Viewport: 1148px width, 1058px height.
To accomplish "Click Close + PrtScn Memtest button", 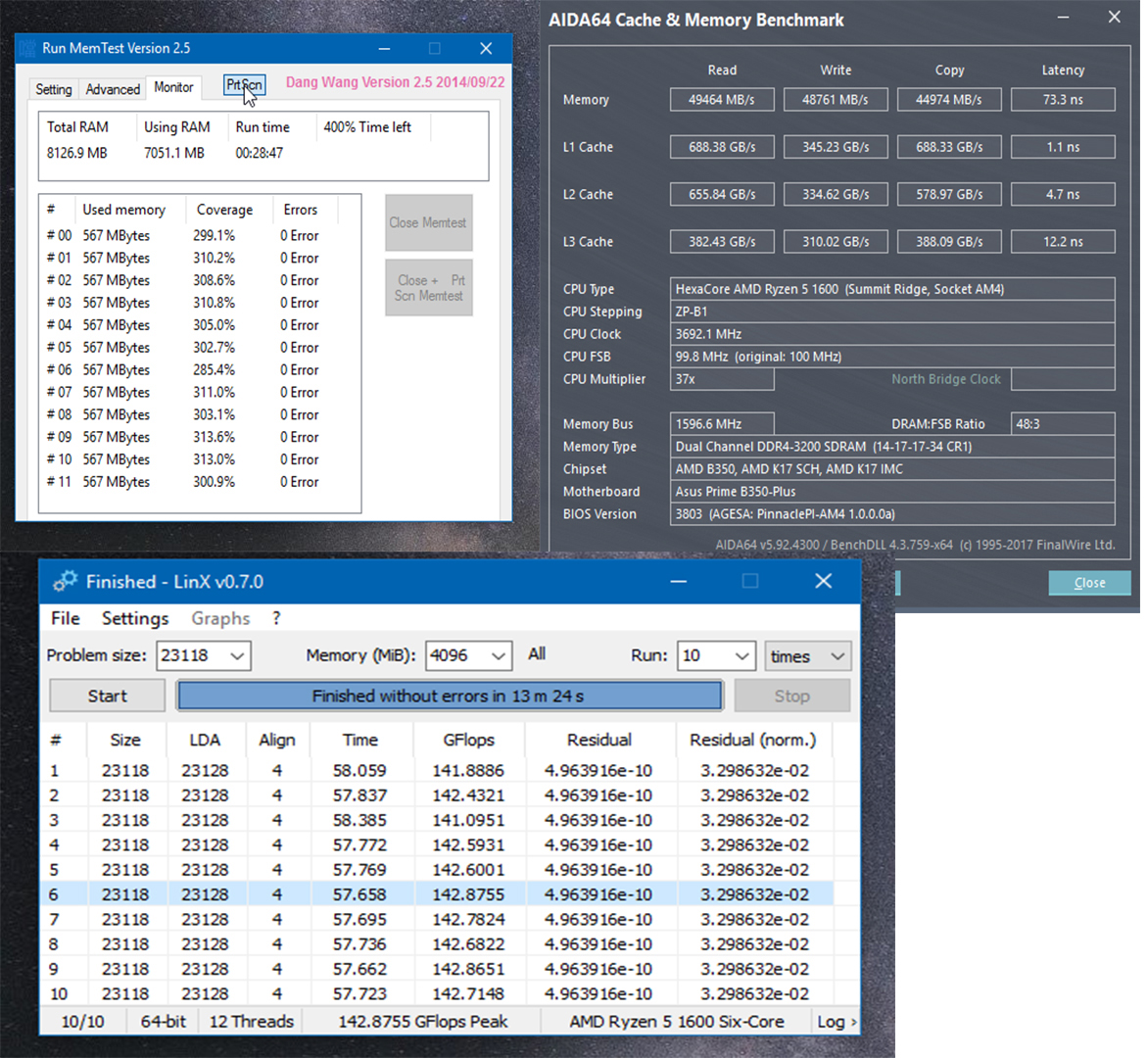I will tap(428, 288).
